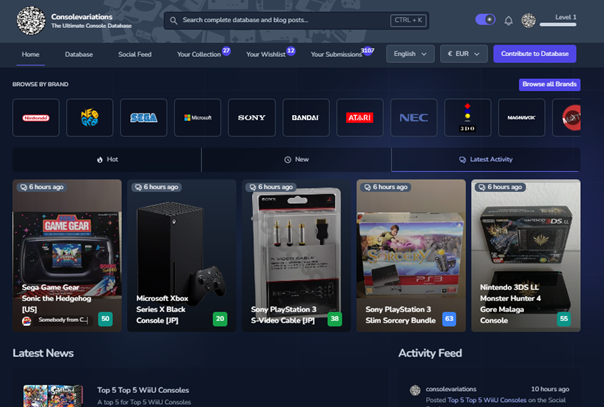Click the rating badge 55 on 3DS LL card

tap(564, 319)
